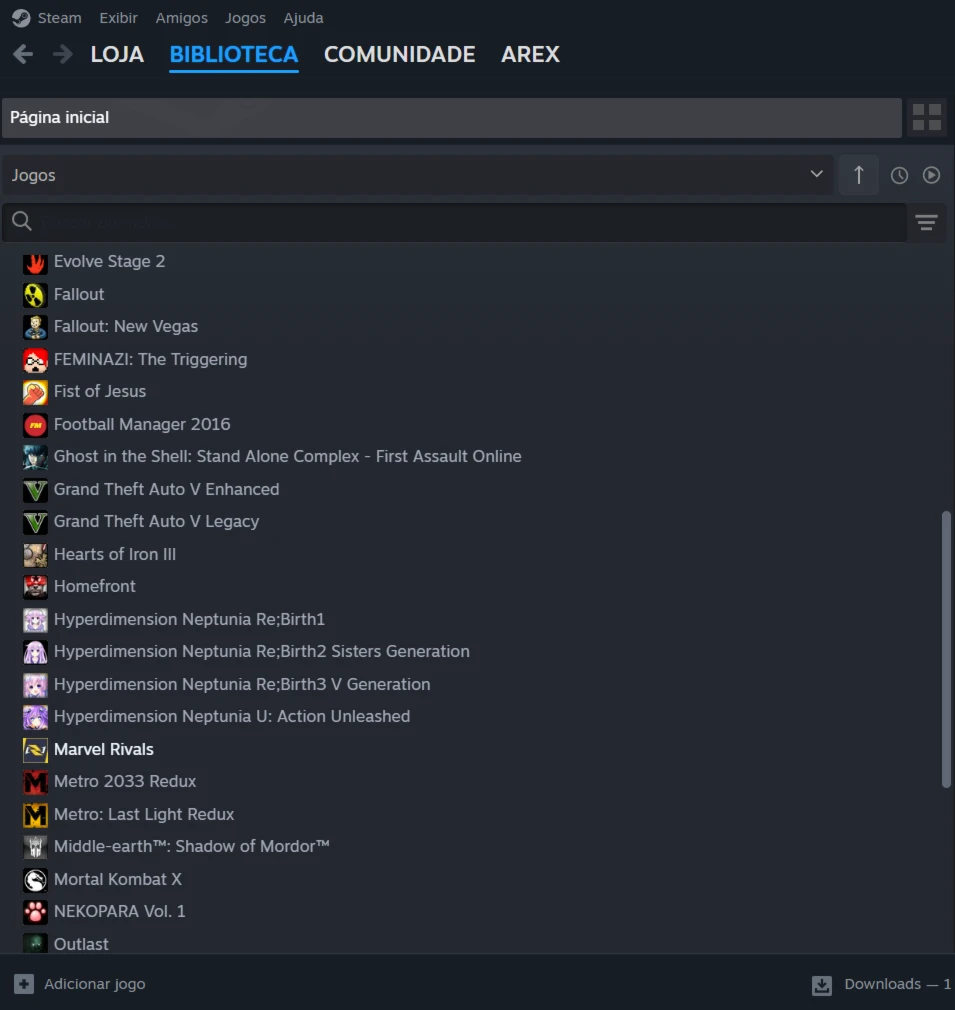This screenshot has width=955, height=1010.
Task: Select Middle-earth: Shadow of Mordor
Action: tap(192, 847)
